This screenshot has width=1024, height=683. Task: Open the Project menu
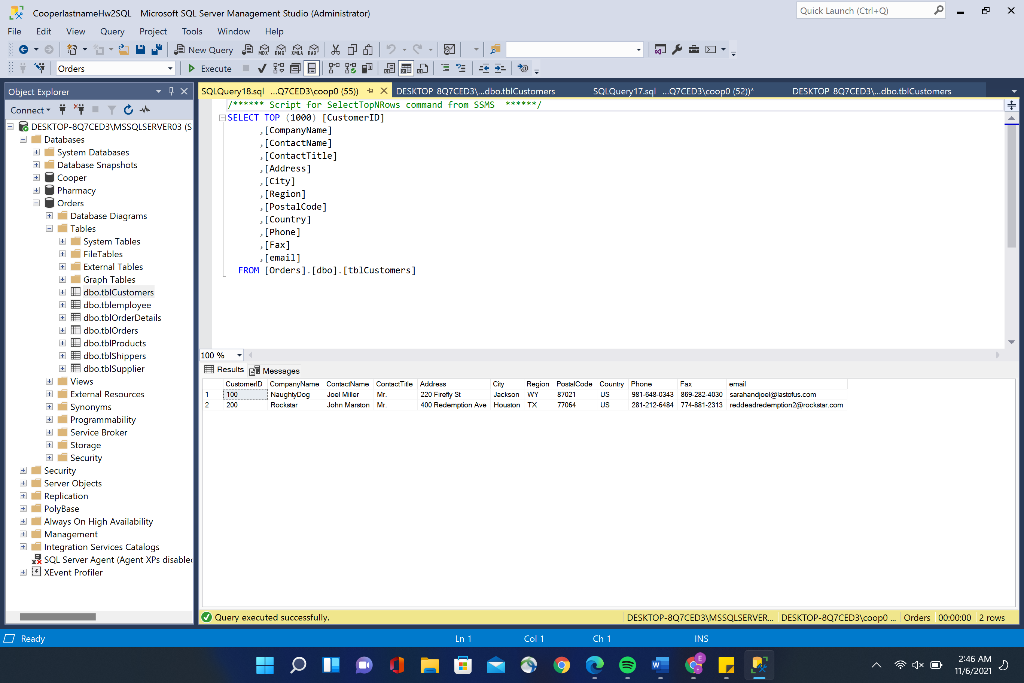(153, 31)
